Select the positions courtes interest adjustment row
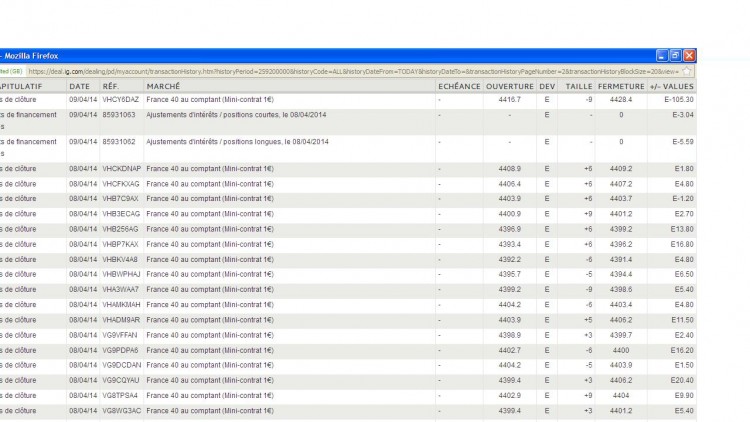 pos(348,121)
